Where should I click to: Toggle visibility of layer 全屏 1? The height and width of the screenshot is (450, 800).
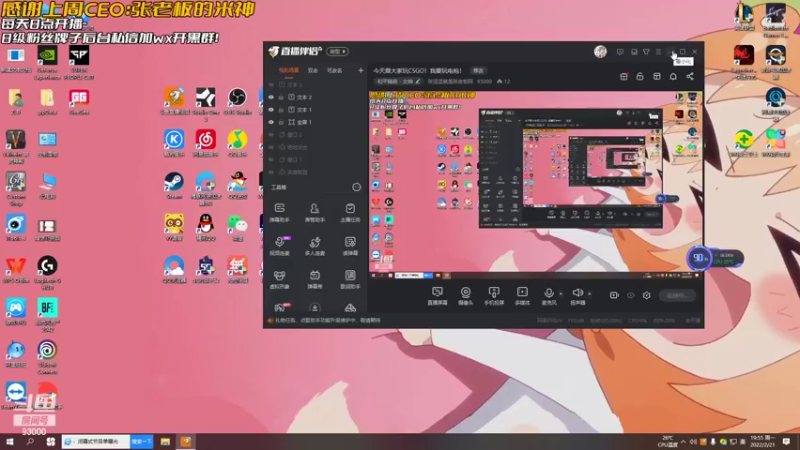pyautogui.click(x=271, y=122)
